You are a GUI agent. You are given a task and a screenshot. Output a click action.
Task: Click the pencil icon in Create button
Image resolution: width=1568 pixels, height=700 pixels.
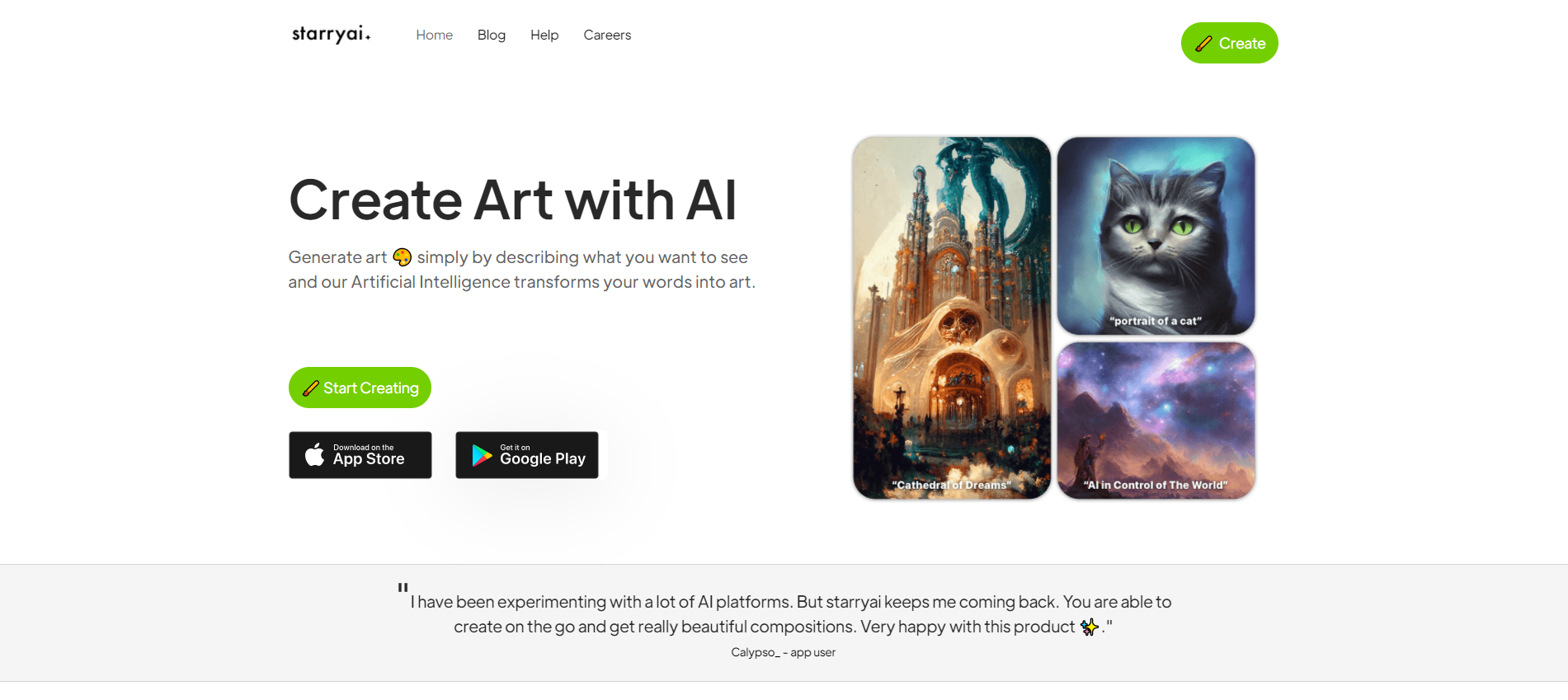click(x=1203, y=44)
